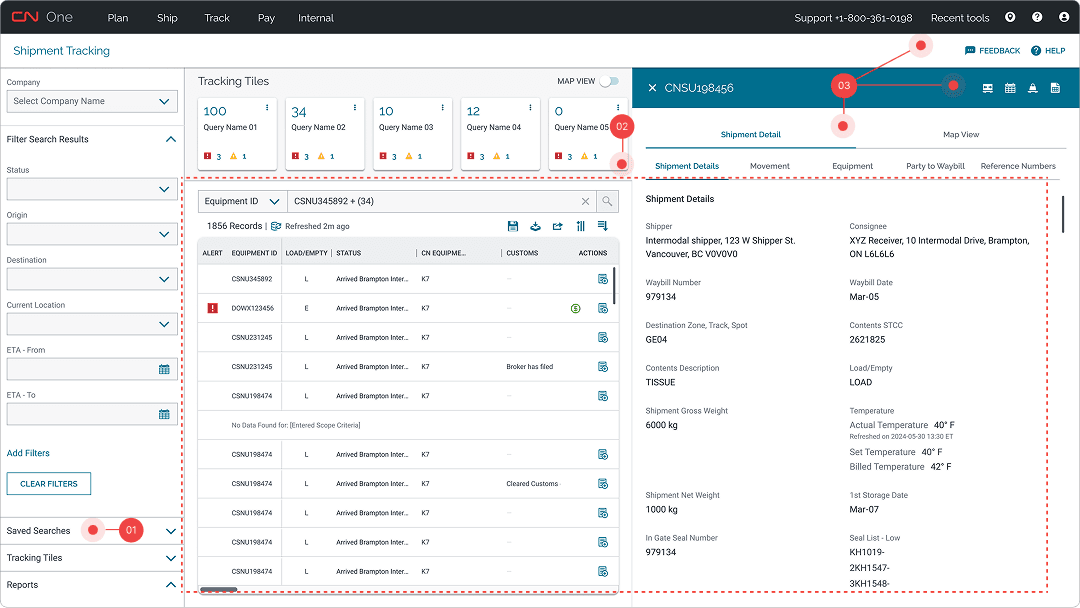Open the Status filter dropdown
The width and height of the screenshot is (1080, 608).
(x=92, y=189)
